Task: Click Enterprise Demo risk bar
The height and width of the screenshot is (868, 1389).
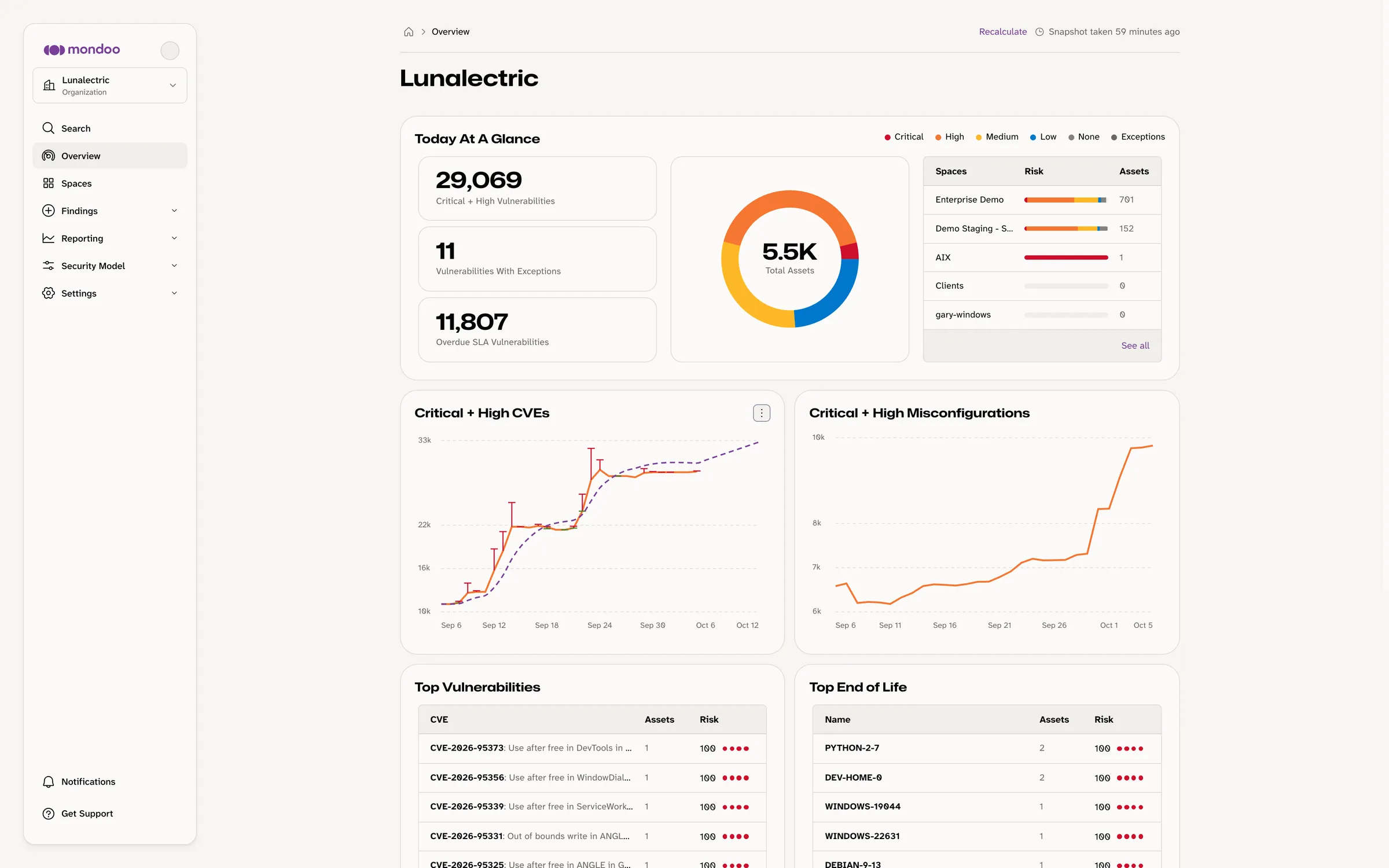Action: point(1065,200)
